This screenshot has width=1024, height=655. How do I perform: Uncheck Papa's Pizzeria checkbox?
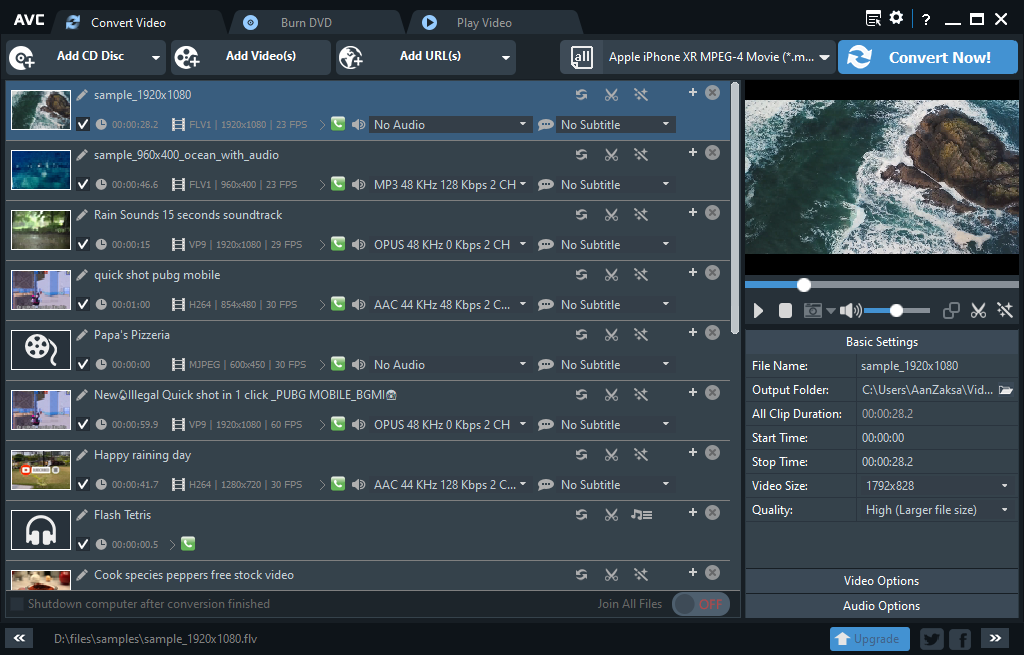point(83,364)
